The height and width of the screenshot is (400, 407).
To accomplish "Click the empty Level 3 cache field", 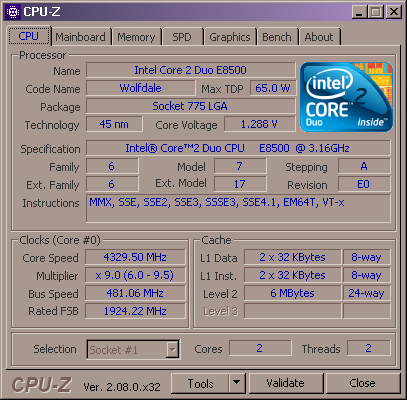I will pos(293,311).
